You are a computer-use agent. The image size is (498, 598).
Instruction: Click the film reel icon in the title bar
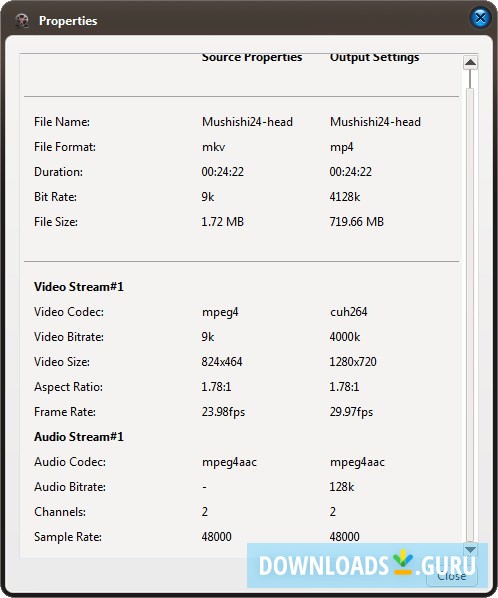click(x=22, y=20)
